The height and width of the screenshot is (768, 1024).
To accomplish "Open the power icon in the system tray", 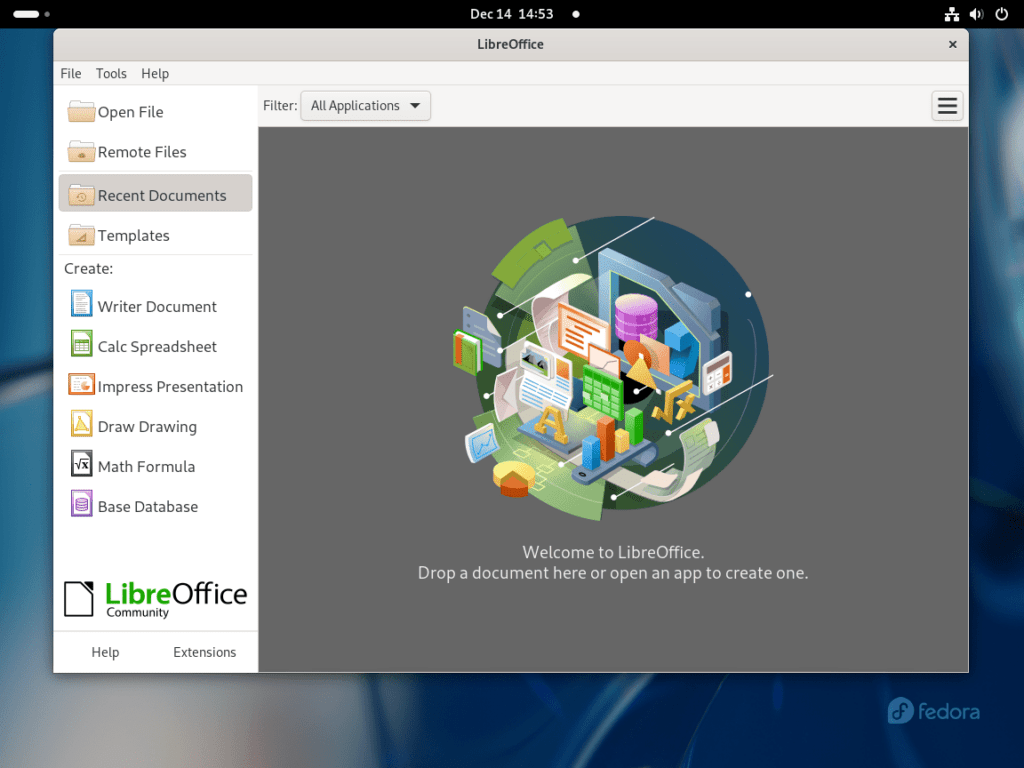I will tap(1001, 14).
